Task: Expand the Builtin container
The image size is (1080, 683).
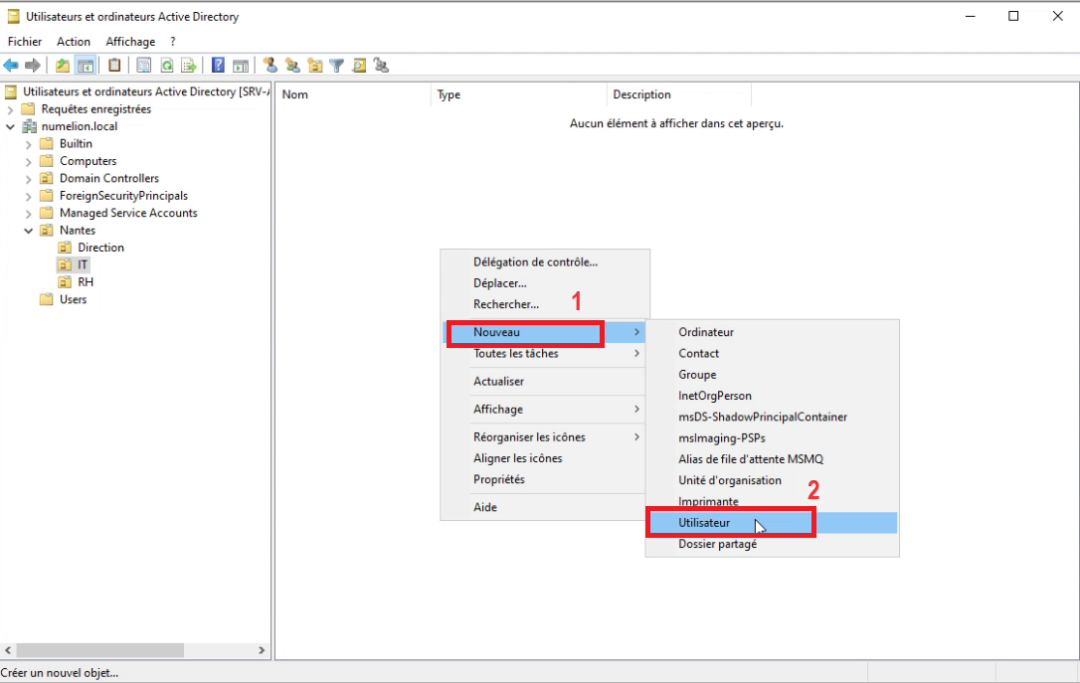Action: (x=29, y=143)
